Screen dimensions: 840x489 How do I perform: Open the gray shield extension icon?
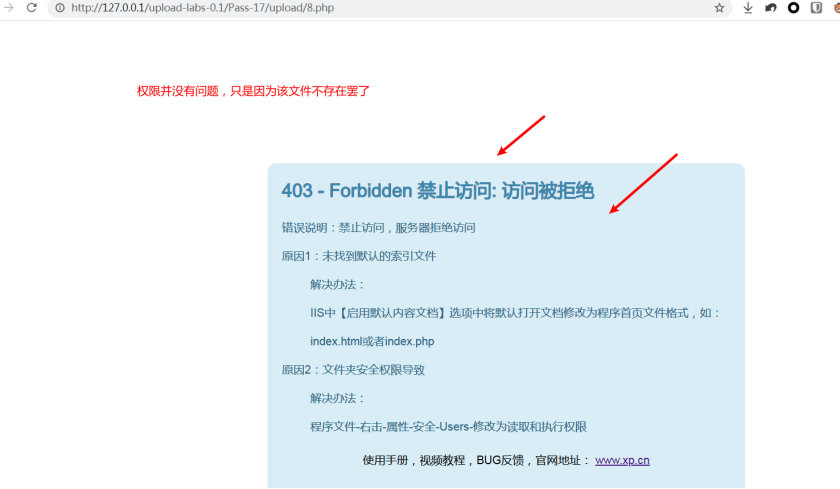(x=816, y=7)
